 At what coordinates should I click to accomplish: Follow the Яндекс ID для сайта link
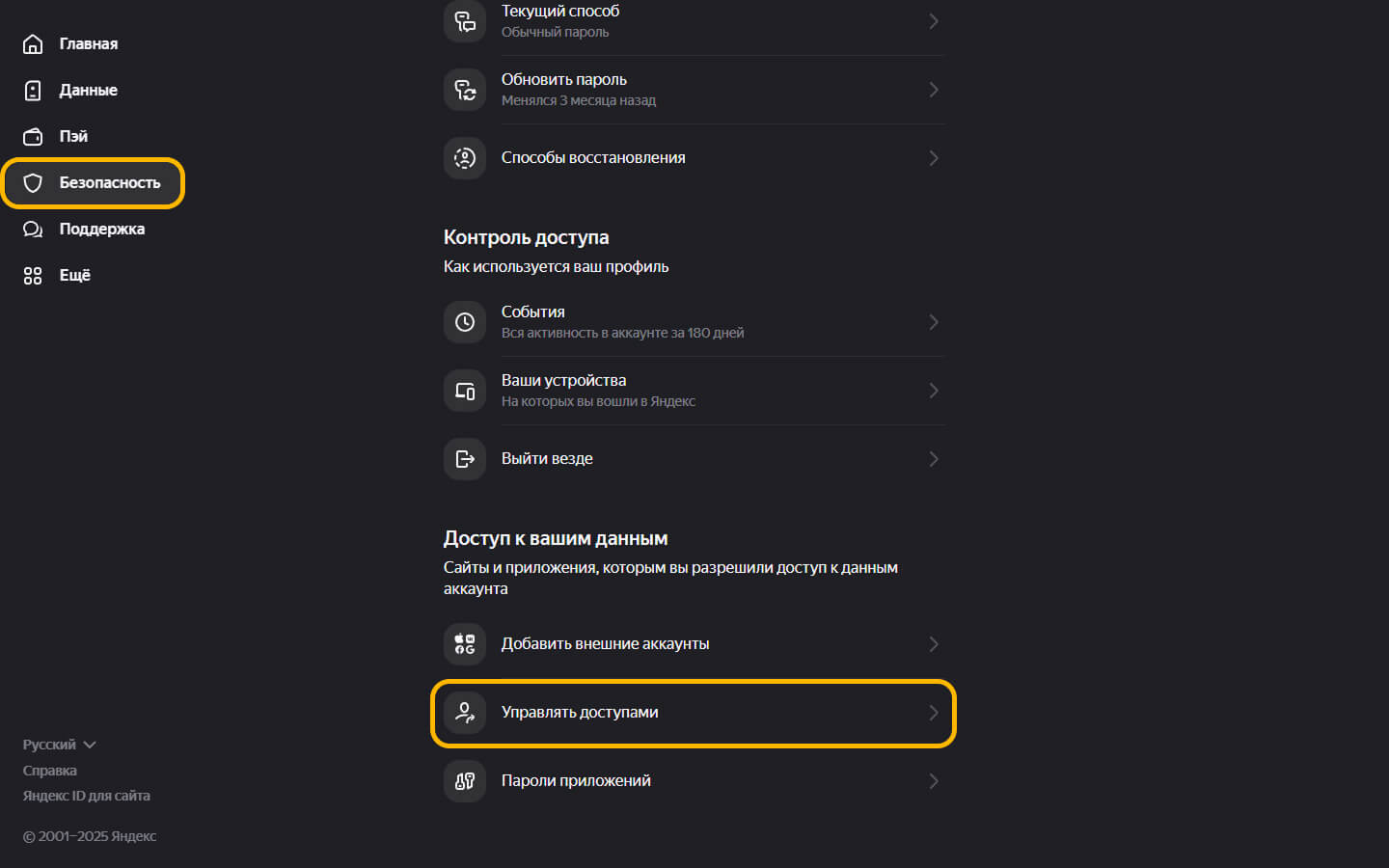click(87, 796)
